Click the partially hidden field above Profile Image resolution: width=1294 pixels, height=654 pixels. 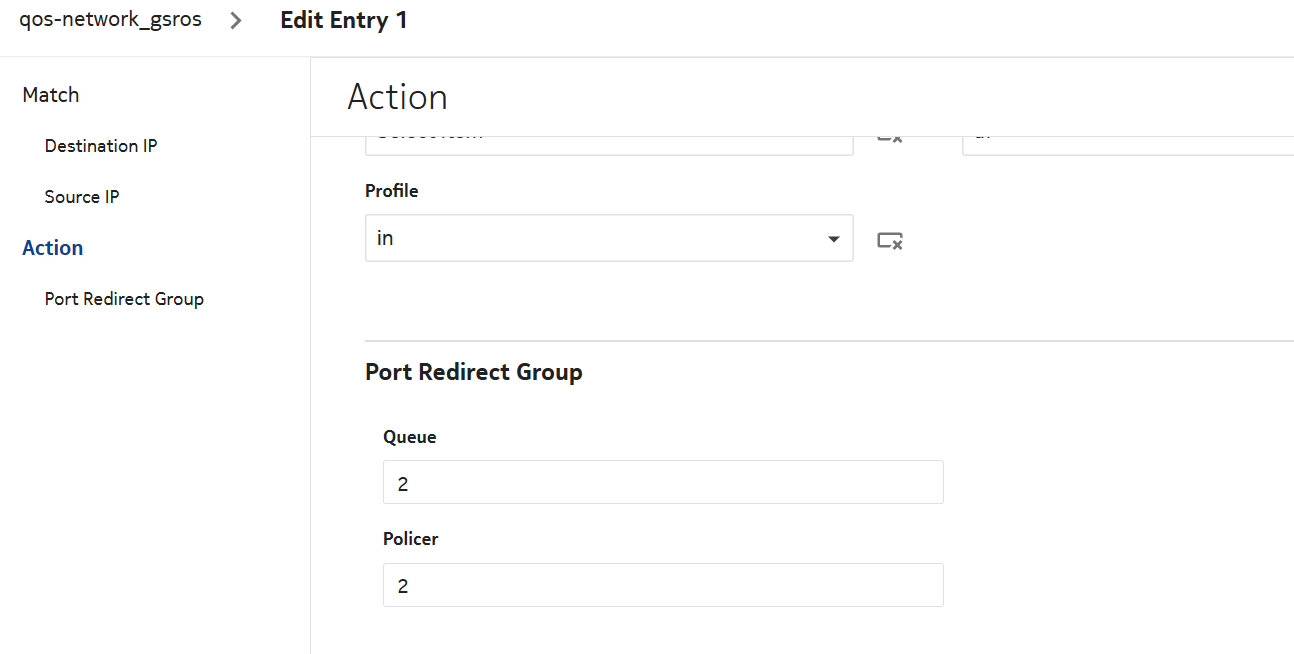click(x=608, y=144)
